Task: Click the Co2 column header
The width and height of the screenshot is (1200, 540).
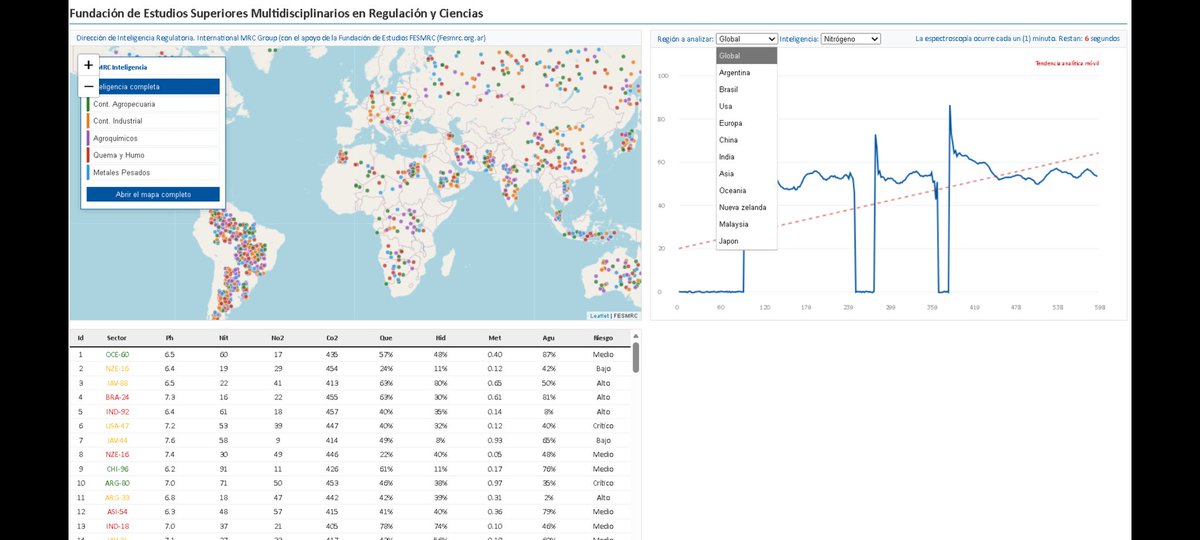Action: [331, 338]
